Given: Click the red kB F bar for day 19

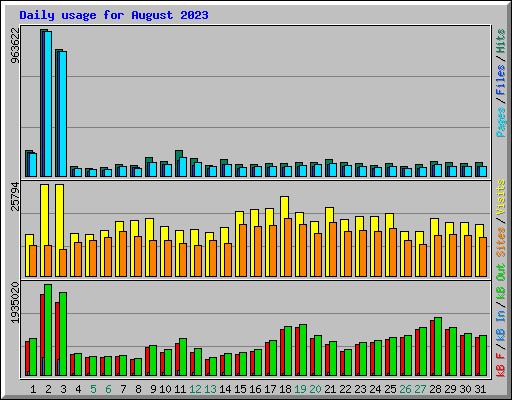Looking at the screenshot, I should point(297,352).
